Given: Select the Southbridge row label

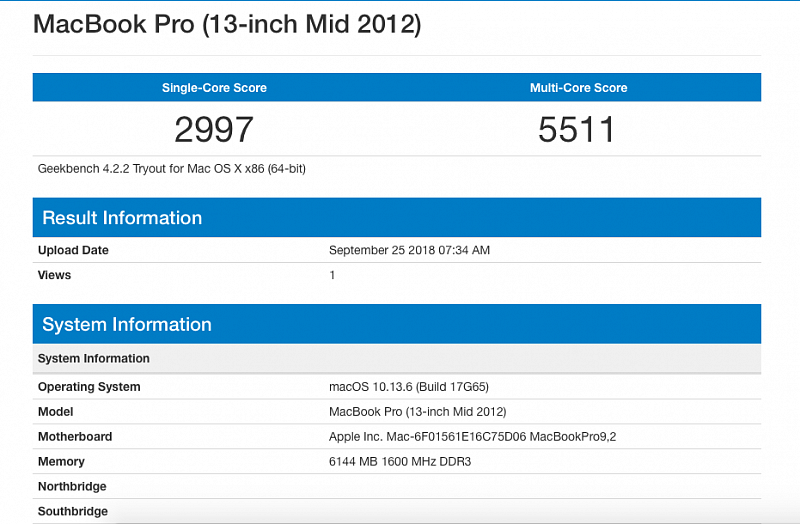Looking at the screenshot, I should pyautogui.click(x=73, y=512).
